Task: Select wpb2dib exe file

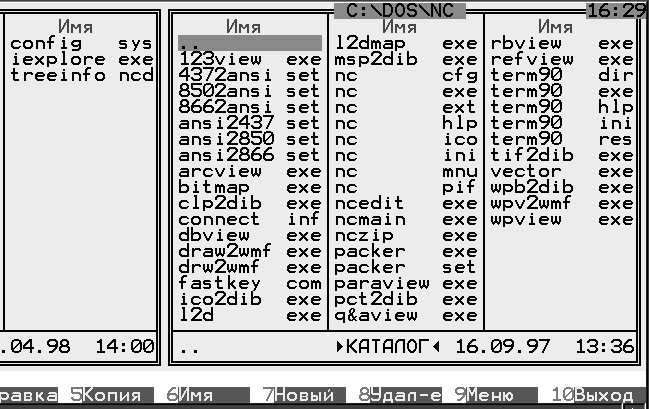Action: click(562, 188)
